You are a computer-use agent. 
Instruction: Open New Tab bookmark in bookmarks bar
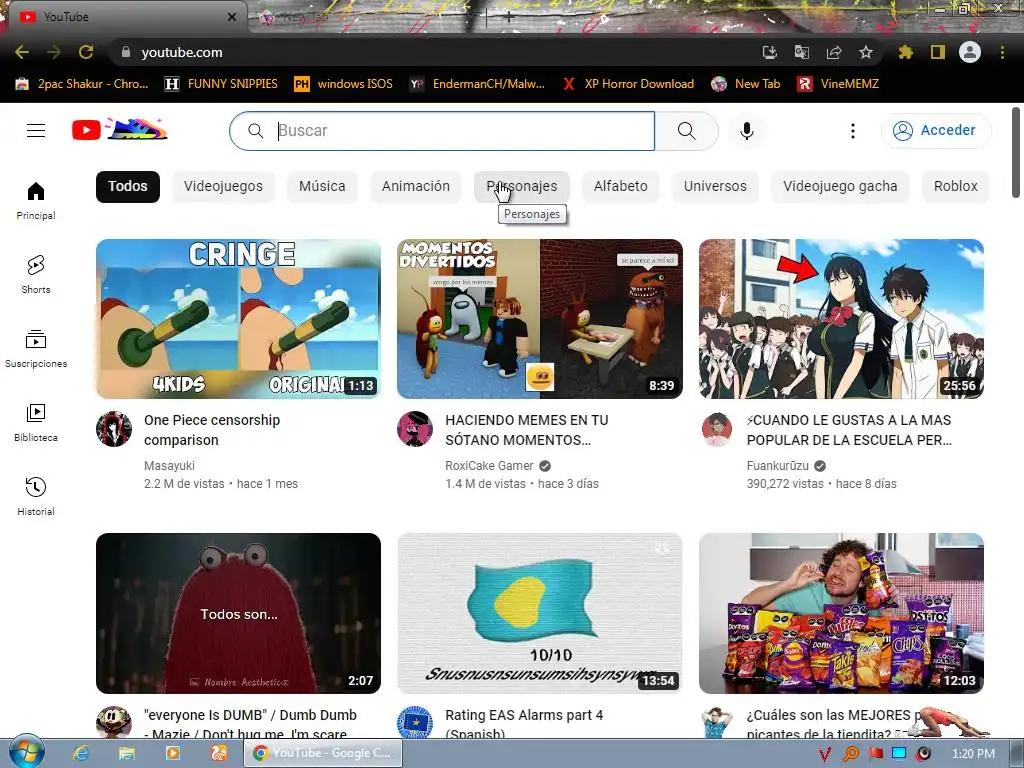coord(746,84)
